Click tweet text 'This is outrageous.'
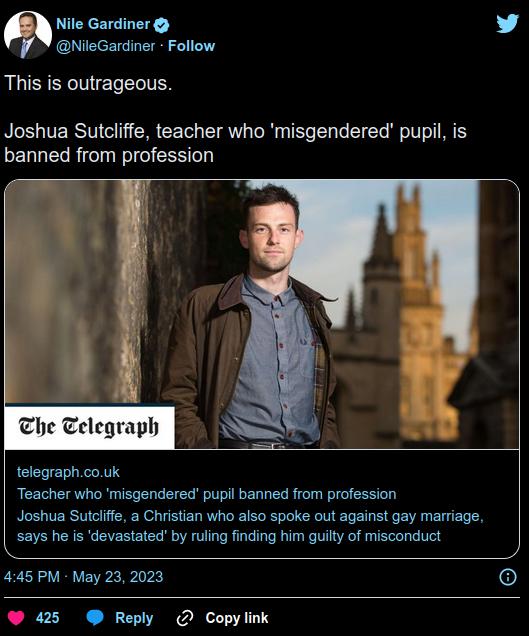 pos(88,83)
